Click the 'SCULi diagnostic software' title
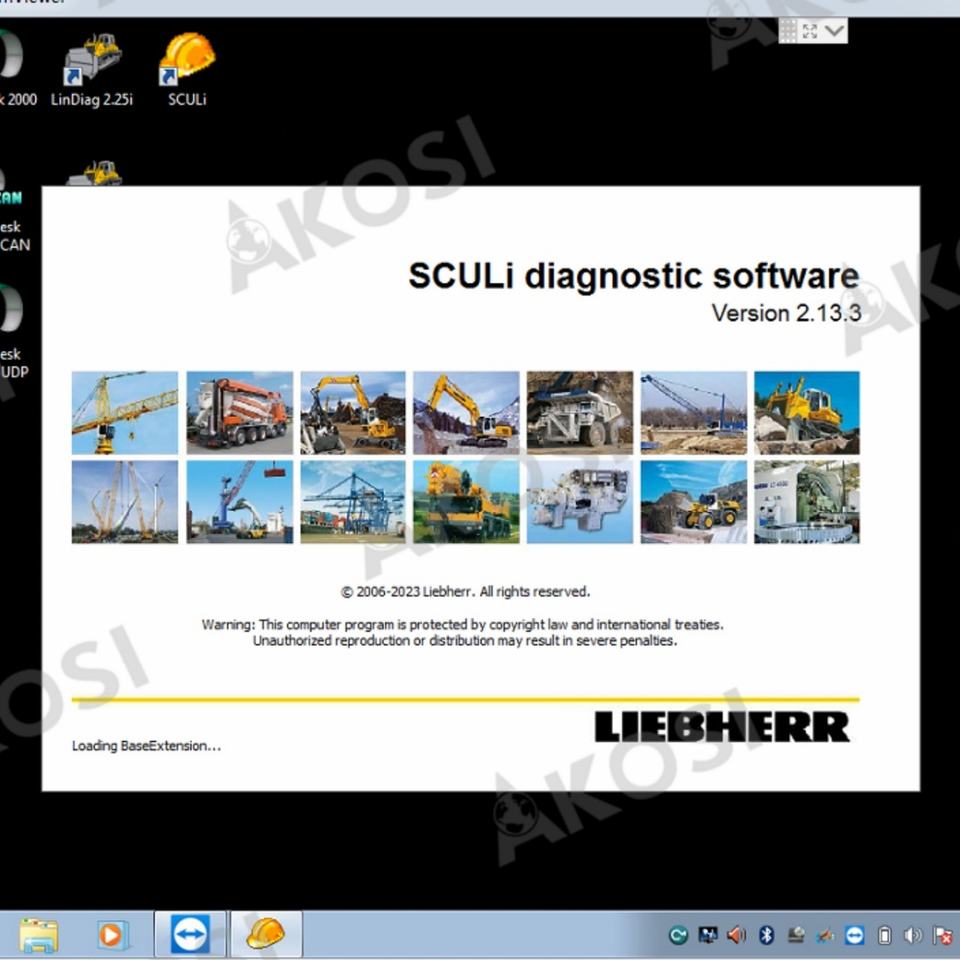960x960 pixels. tap(634, 276)
